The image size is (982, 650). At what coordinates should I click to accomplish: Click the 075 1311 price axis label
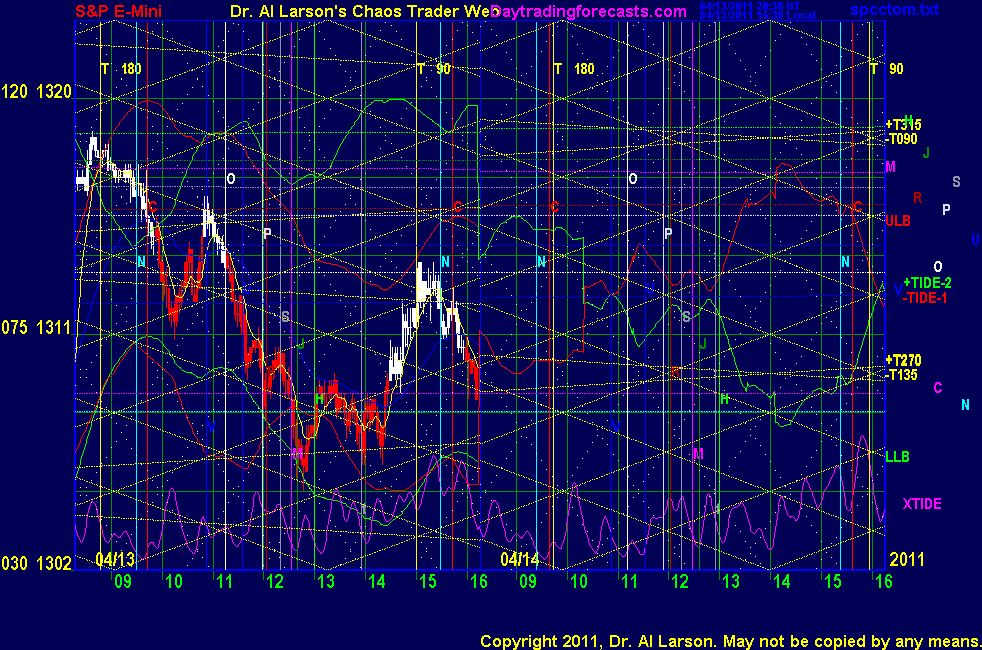click(x=36, y=328)
